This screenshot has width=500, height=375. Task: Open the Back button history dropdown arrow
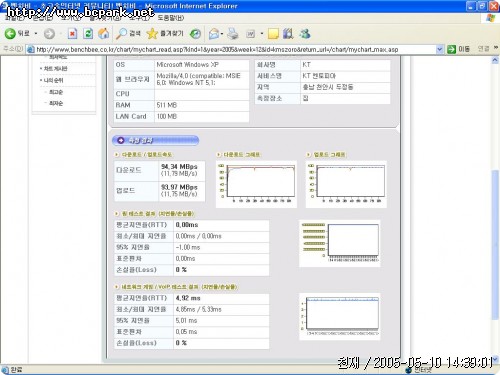tap(36, 34)
